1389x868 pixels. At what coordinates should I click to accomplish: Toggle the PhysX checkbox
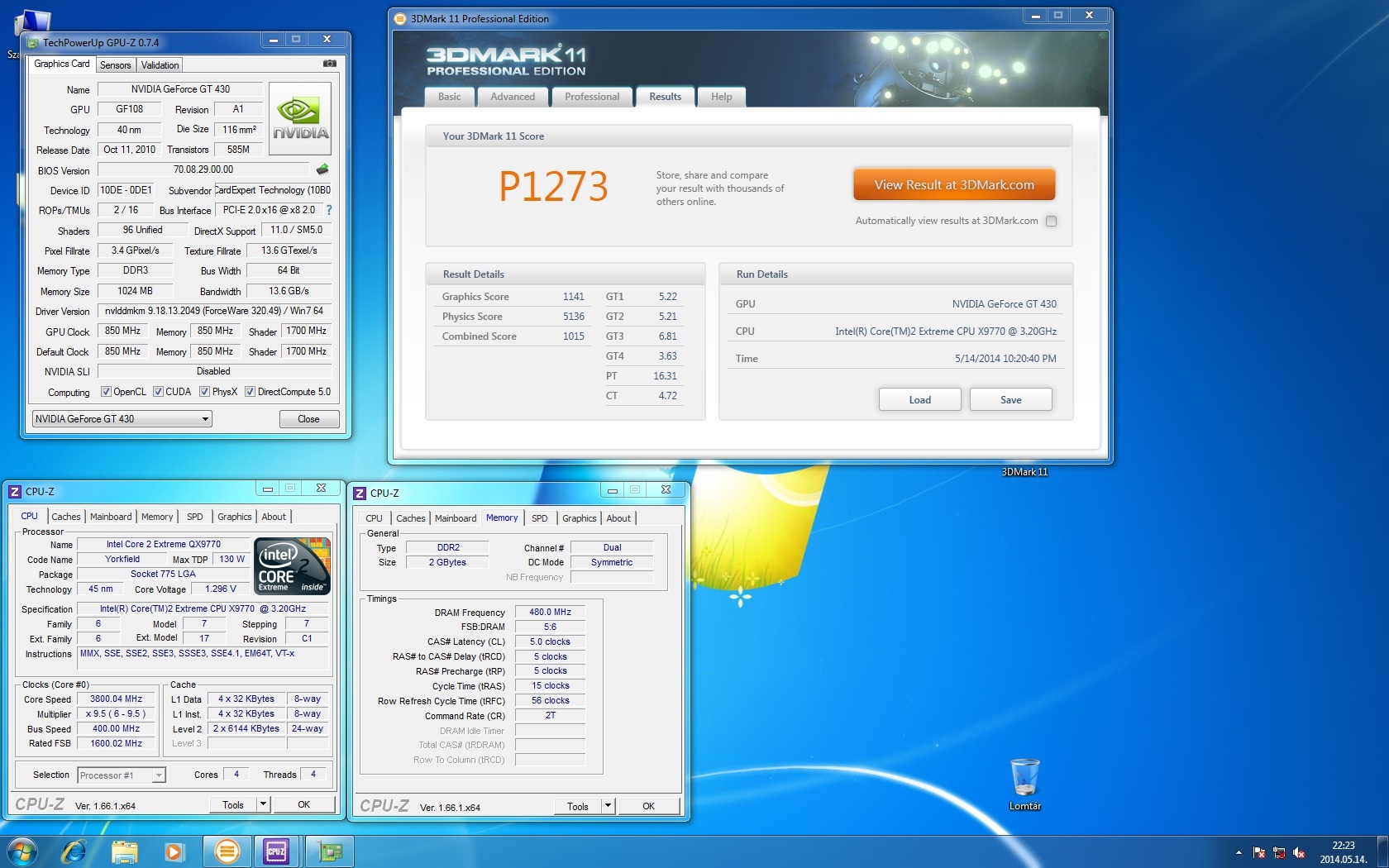(204, 392)
